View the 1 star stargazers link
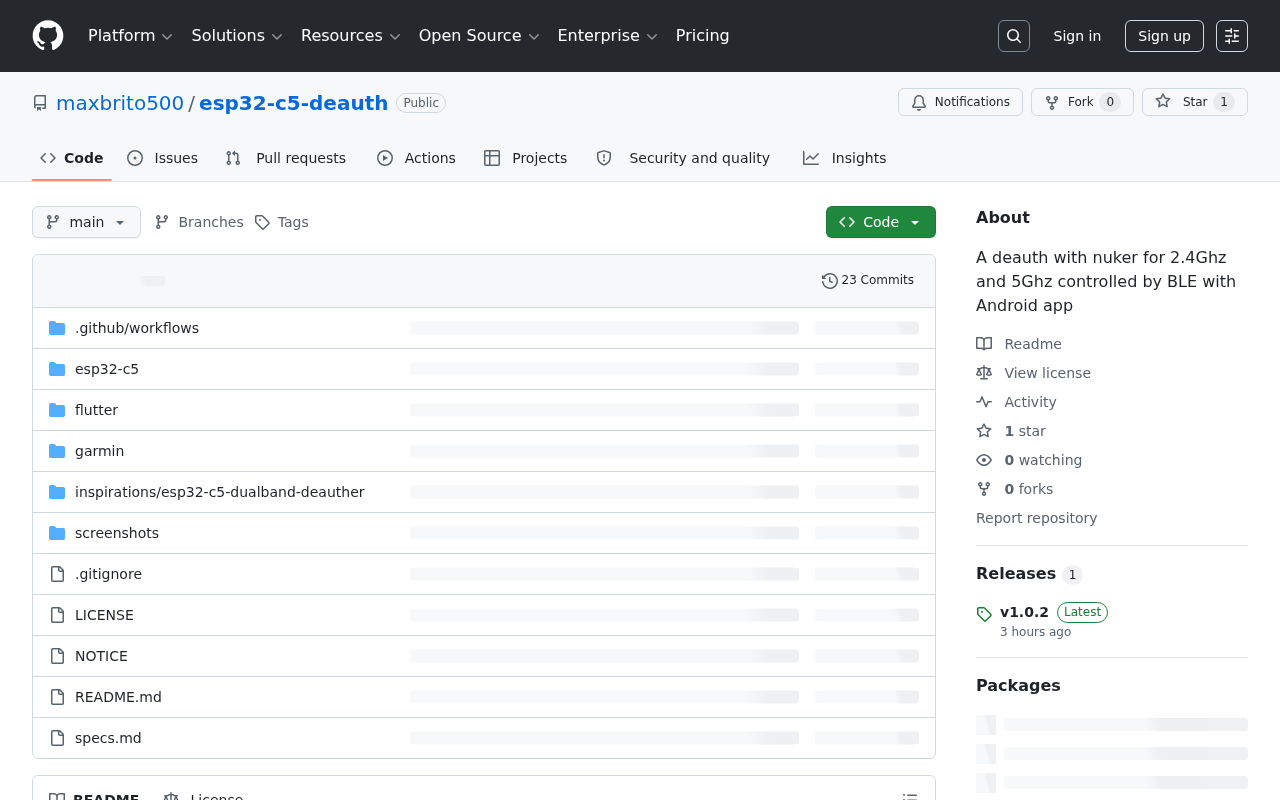The height and width of the screenshot is (800, 1280). click(x=1011, y=431)
